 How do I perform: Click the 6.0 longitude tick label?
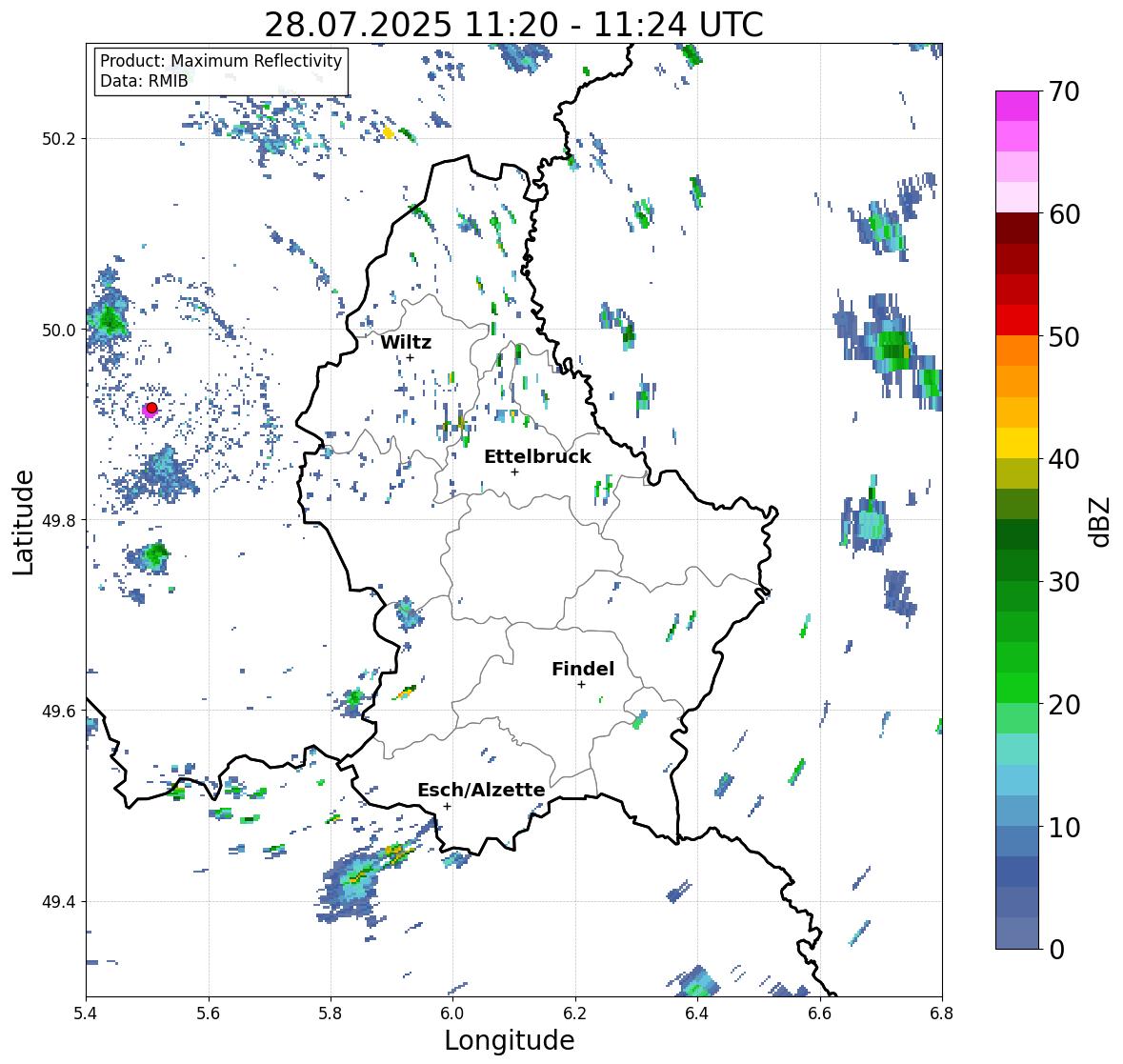(x=452, y=1014)
